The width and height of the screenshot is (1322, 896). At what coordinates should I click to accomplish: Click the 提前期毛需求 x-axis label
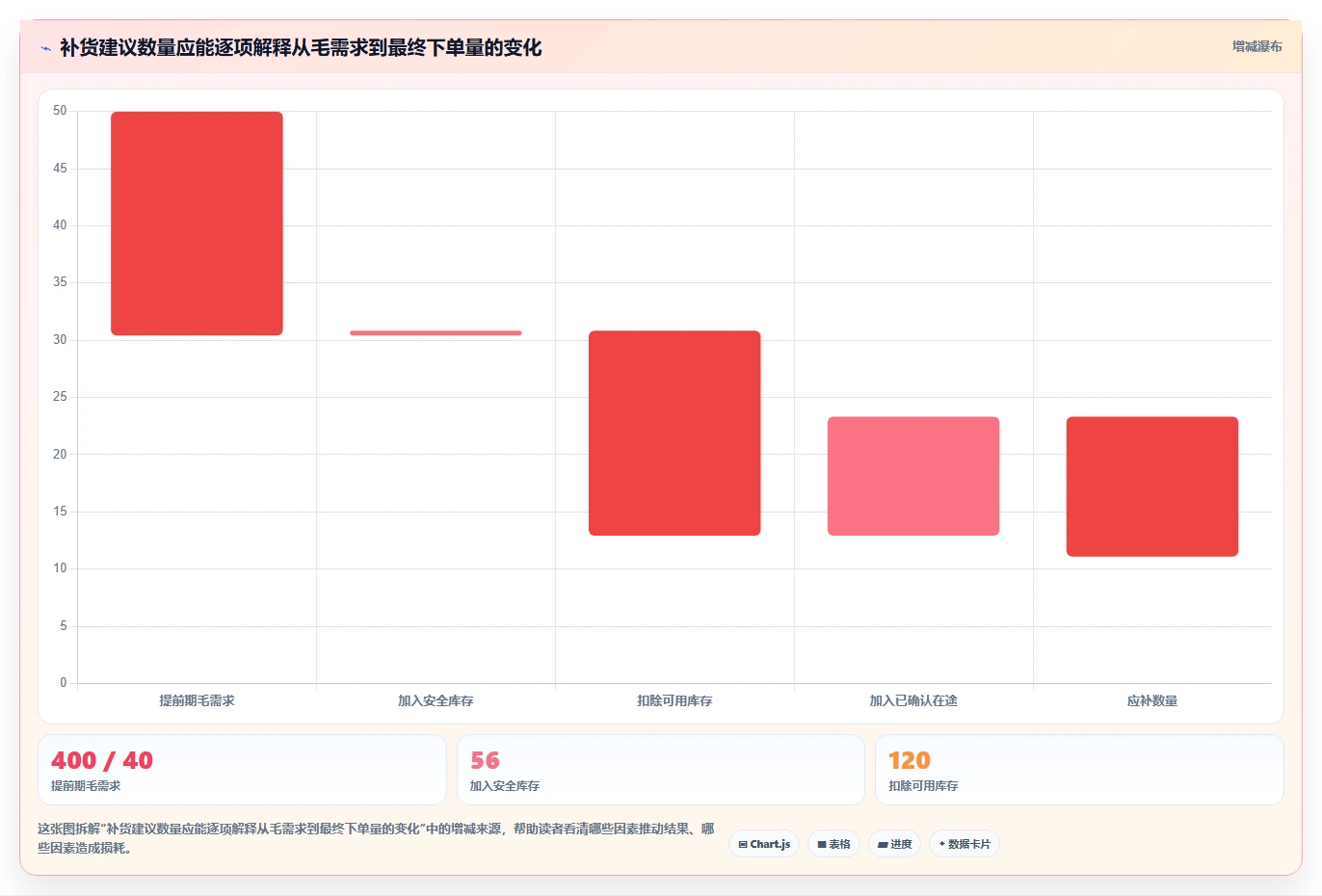[x=197, y=700]
